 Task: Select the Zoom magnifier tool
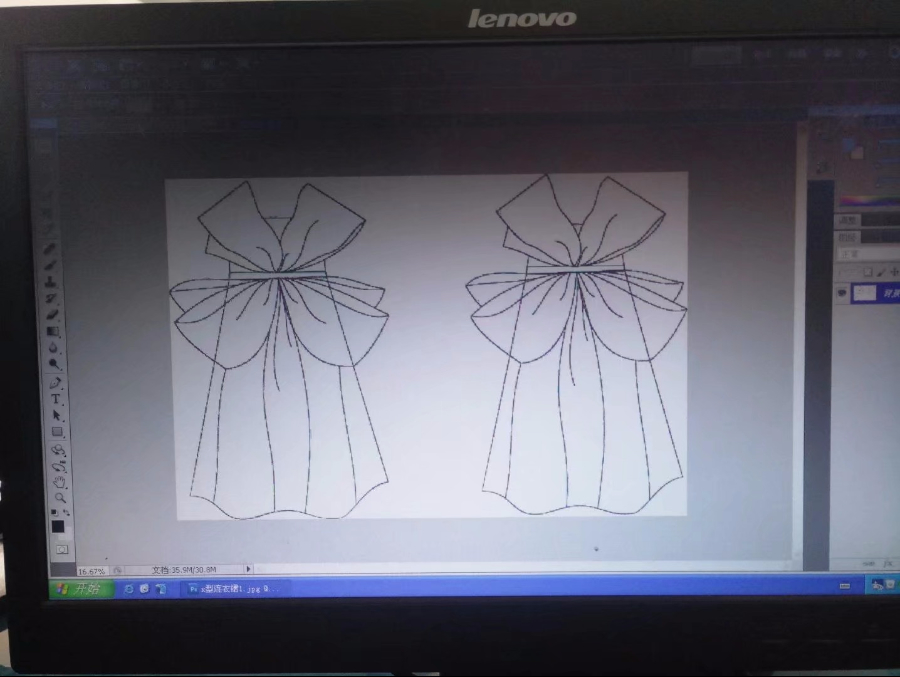pyautogui.click(x=60, y=497)
